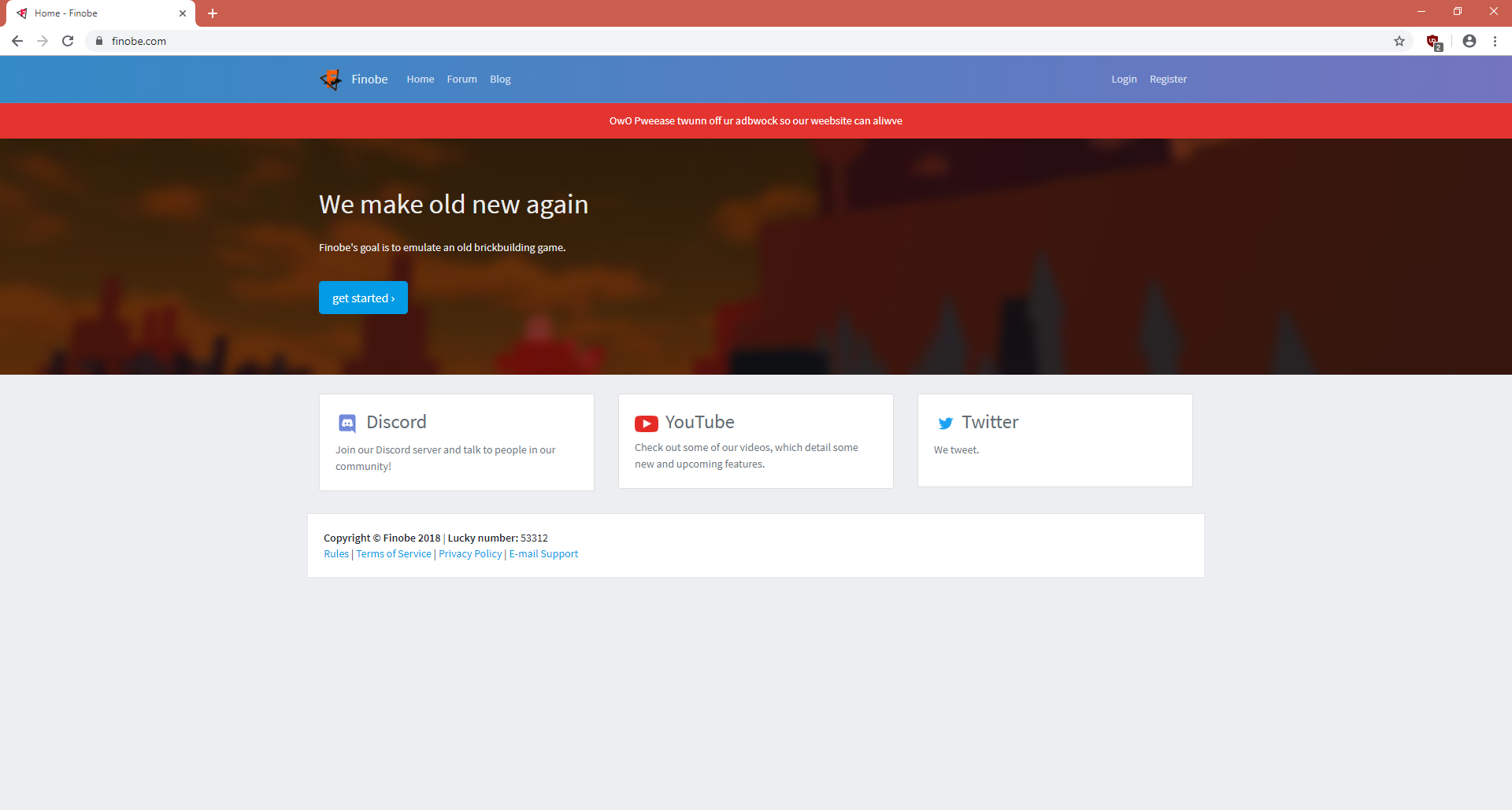Click the padlock icon in the address bar

[98, 41]
